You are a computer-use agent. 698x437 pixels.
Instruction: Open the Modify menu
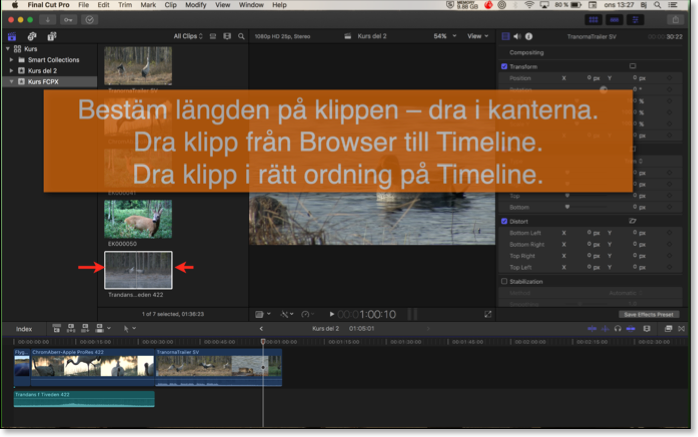195,5
